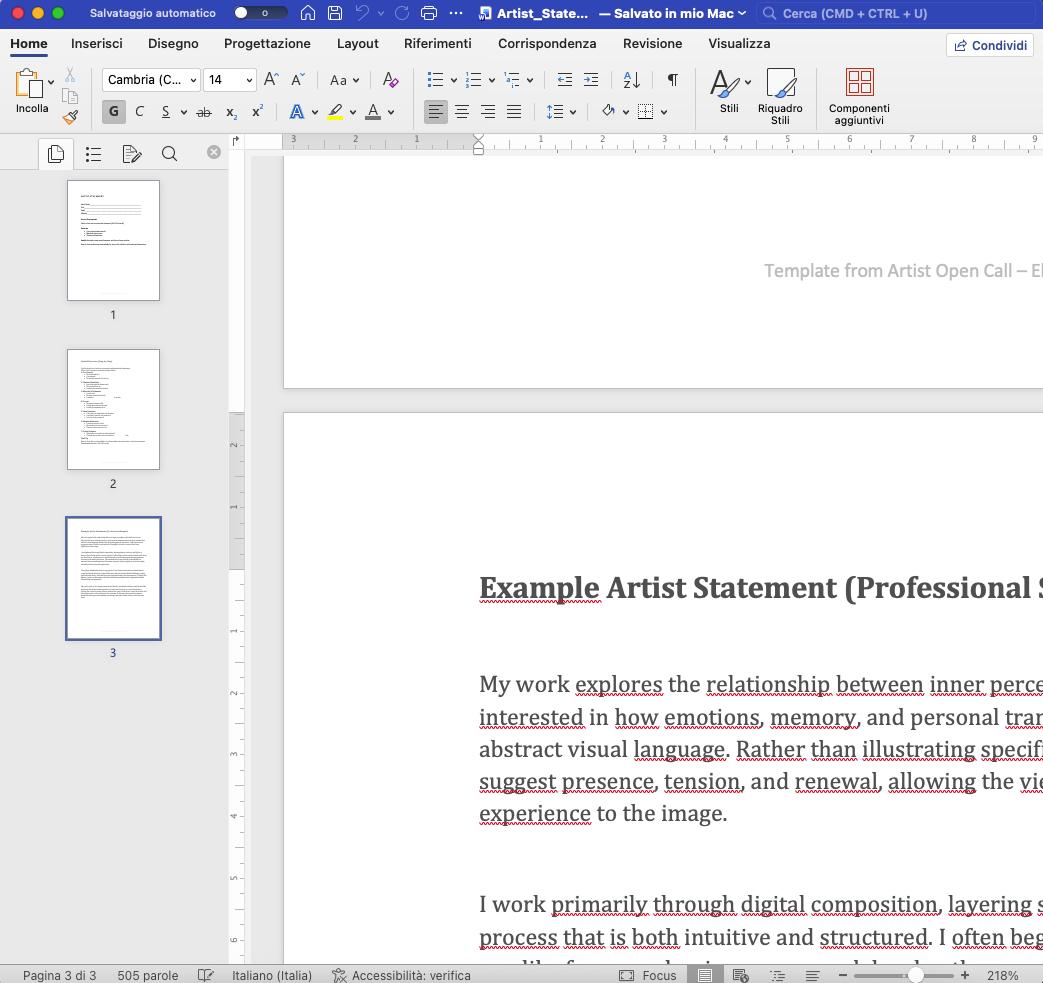Adjust the zoom slider handle
The width and height of the screenshot is (1043, 983).
916,975
